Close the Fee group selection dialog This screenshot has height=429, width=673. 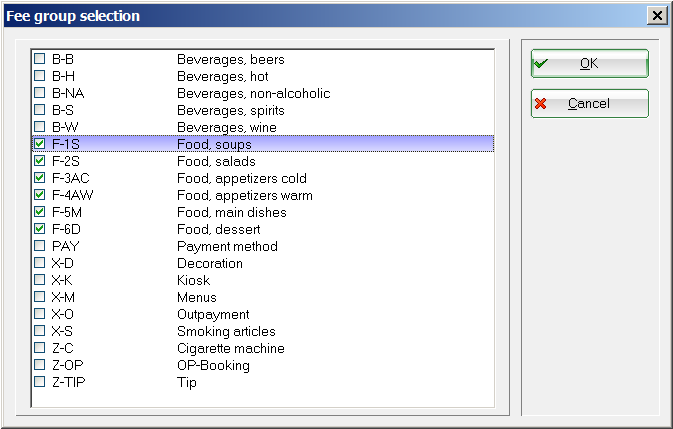[x=657, y=16]
